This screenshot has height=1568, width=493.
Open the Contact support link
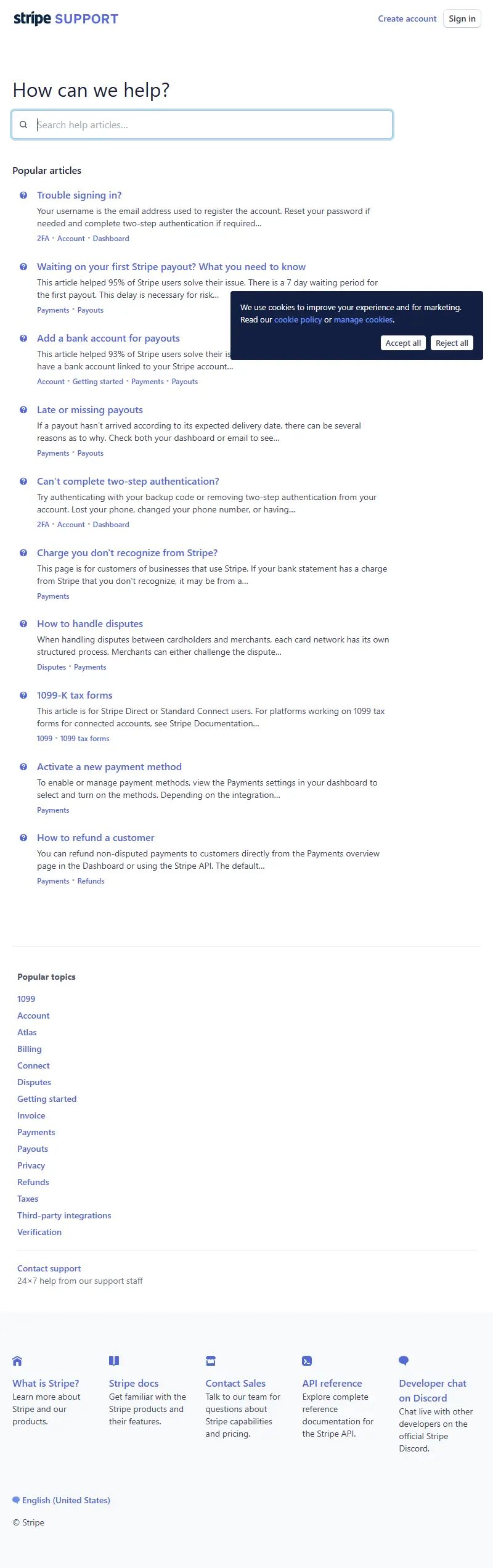click(49, 1268)
